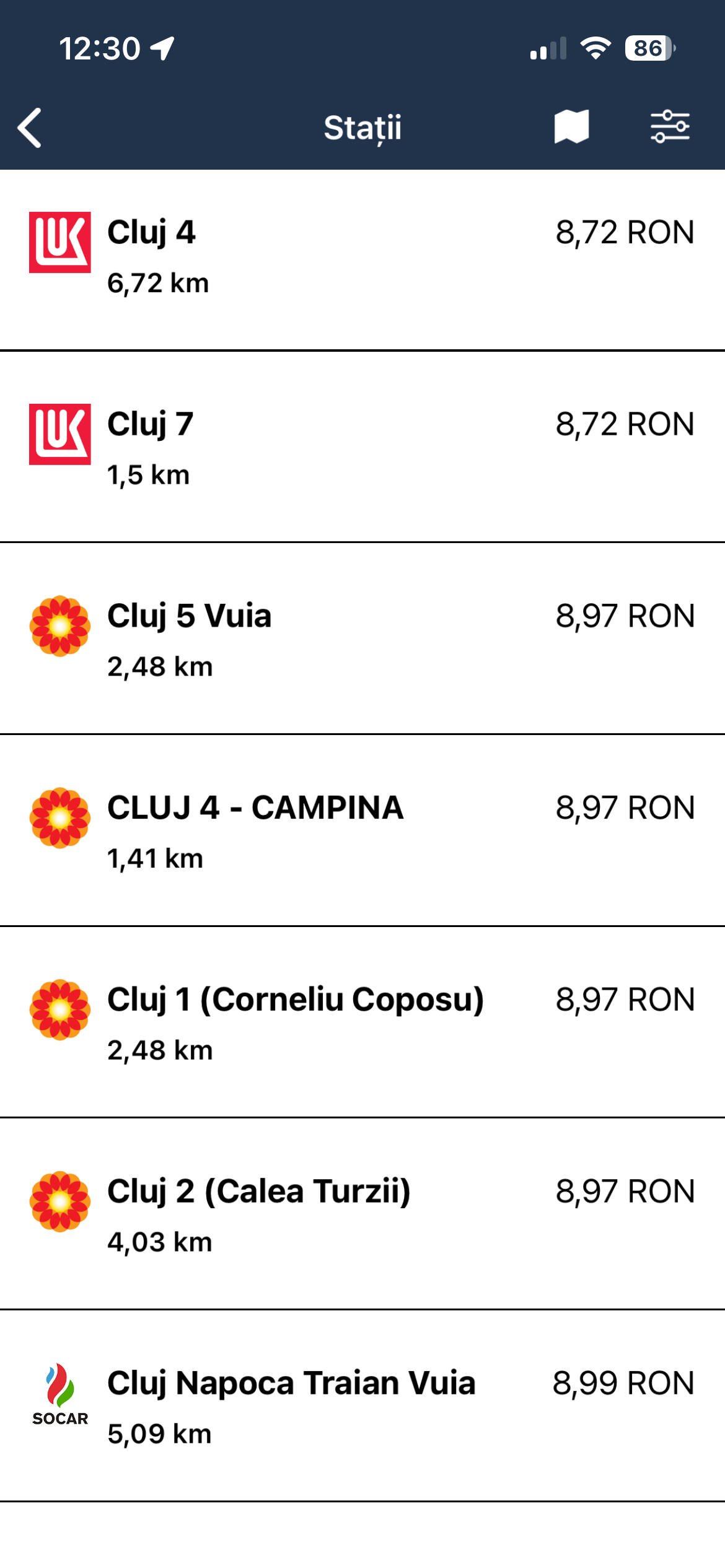Tap the 8,99 RON price

(623, 1383)
